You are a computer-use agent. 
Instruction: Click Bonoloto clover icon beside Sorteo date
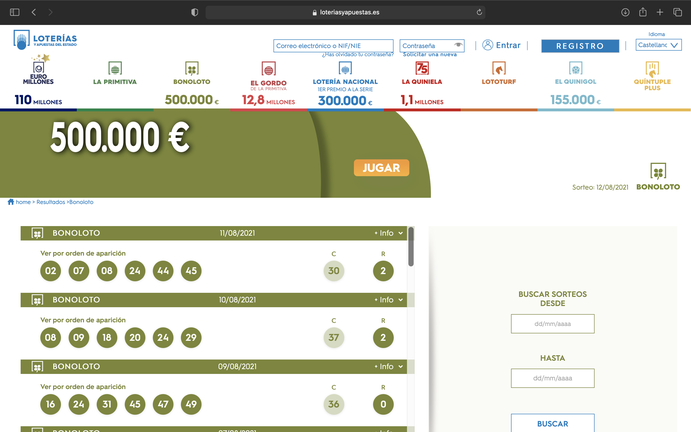[x=658, y=171]
